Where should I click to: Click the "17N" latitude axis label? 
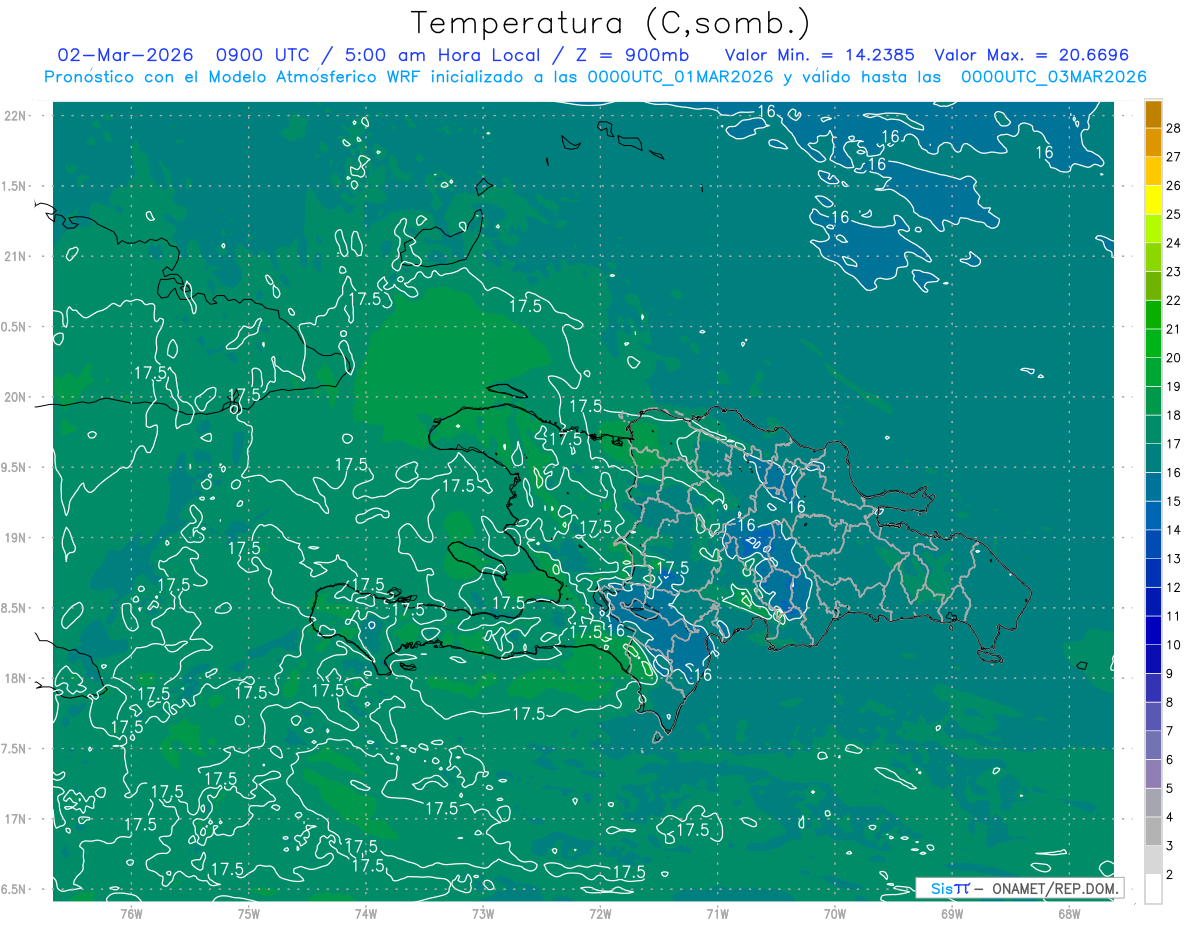pyautogui.click(x=16, y=820)
